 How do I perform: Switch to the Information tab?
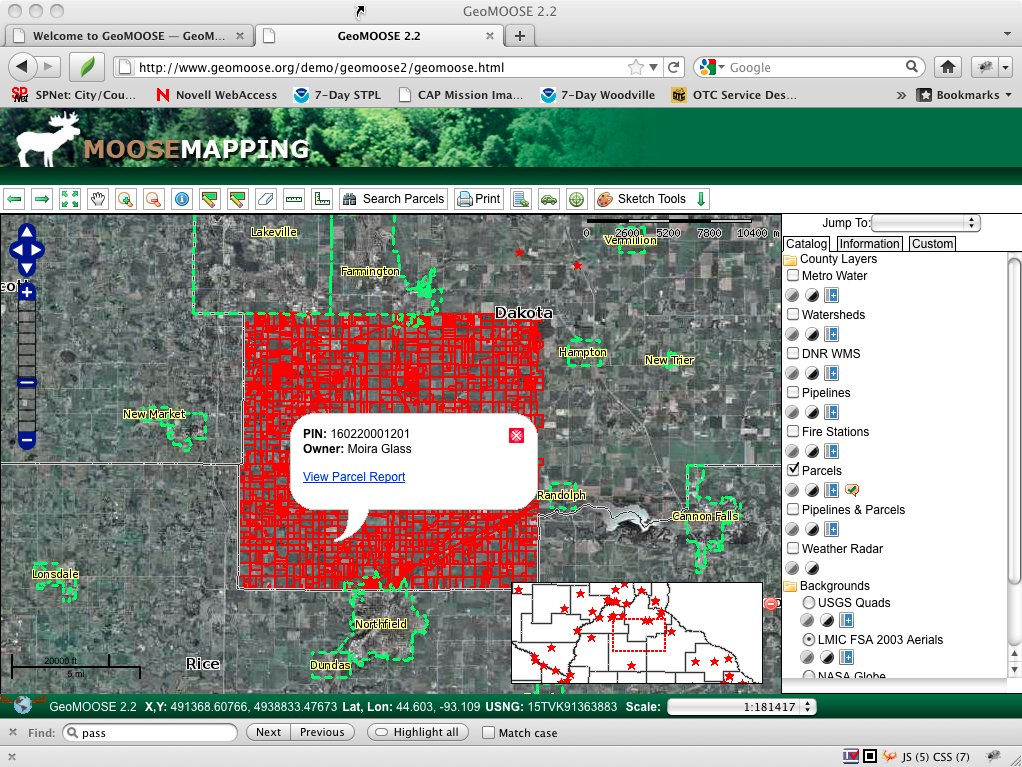(x=869, y=244)
